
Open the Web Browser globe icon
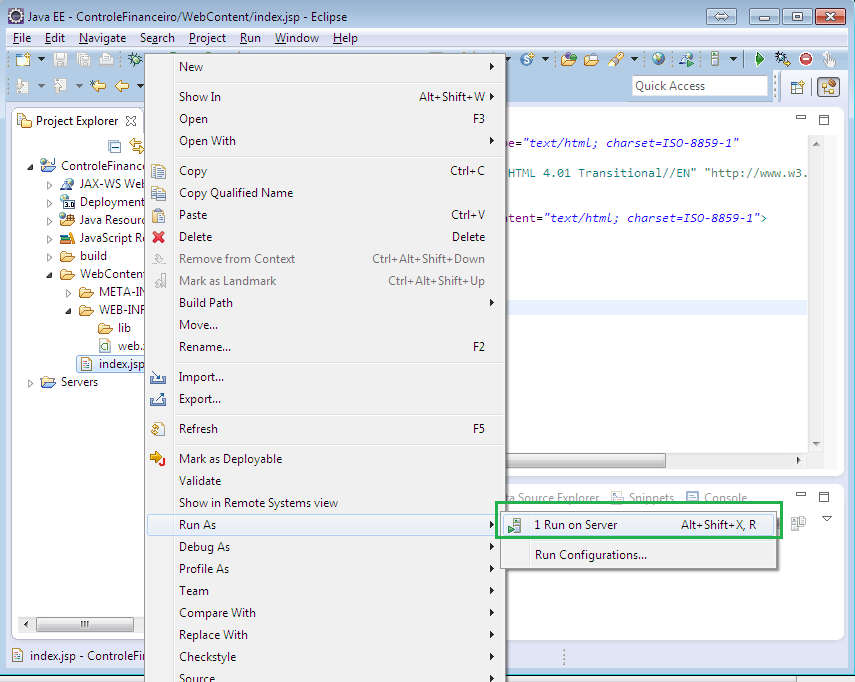click(658, 59)
